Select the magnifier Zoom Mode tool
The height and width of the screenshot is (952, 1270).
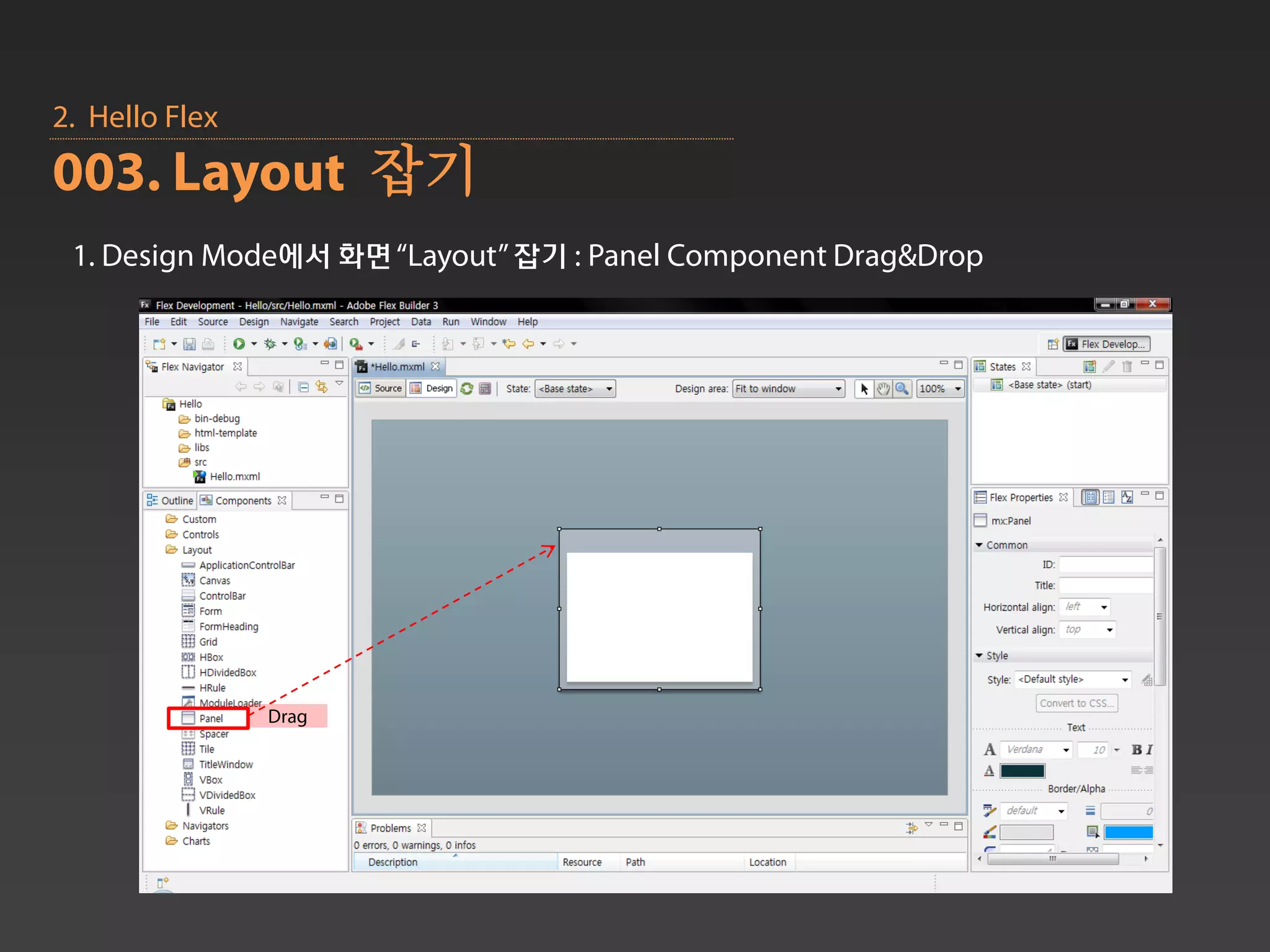click(902, 389)
